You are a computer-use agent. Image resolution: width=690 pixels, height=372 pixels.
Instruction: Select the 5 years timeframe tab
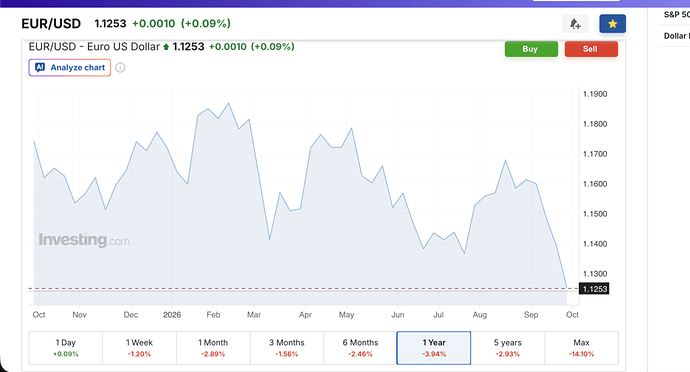click(x=508, y=348)
